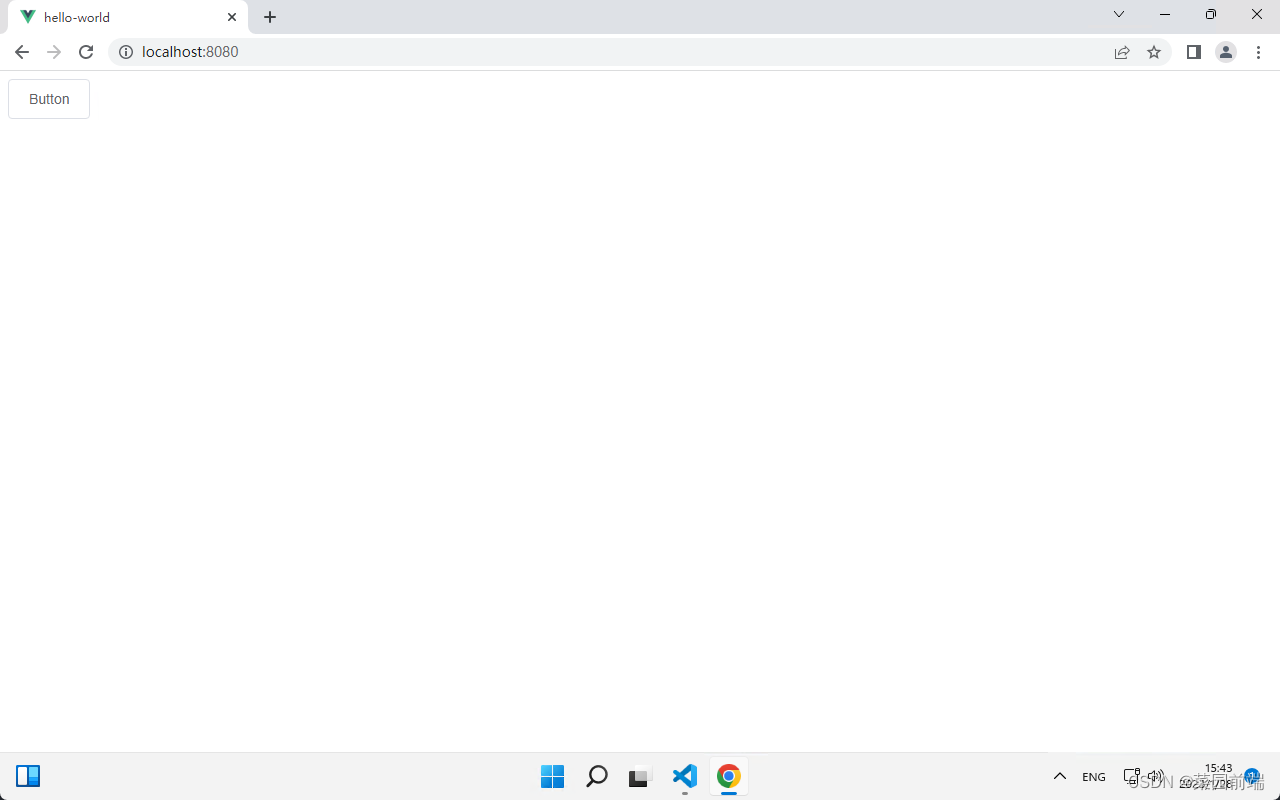Open the site information panel
Viewport: 1280px width, 800px height.
point(126,52)
